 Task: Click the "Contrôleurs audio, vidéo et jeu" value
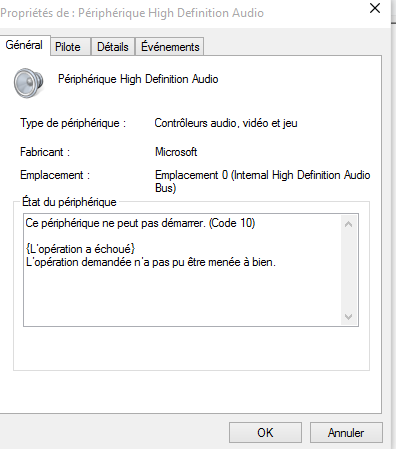coord(226,123)
